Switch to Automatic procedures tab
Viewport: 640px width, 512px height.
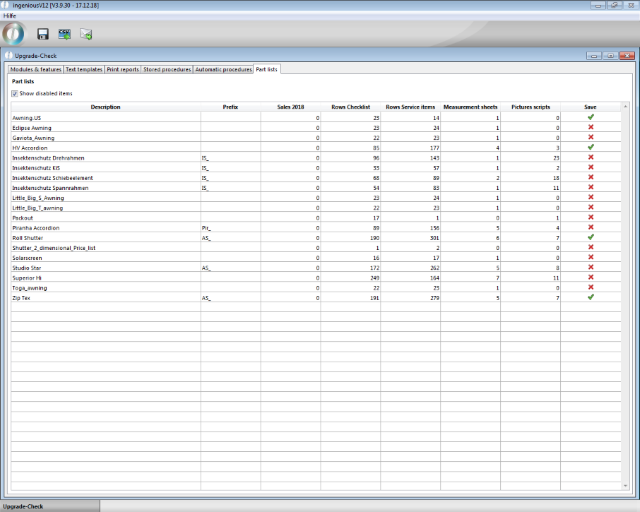(x=223, y=69)
